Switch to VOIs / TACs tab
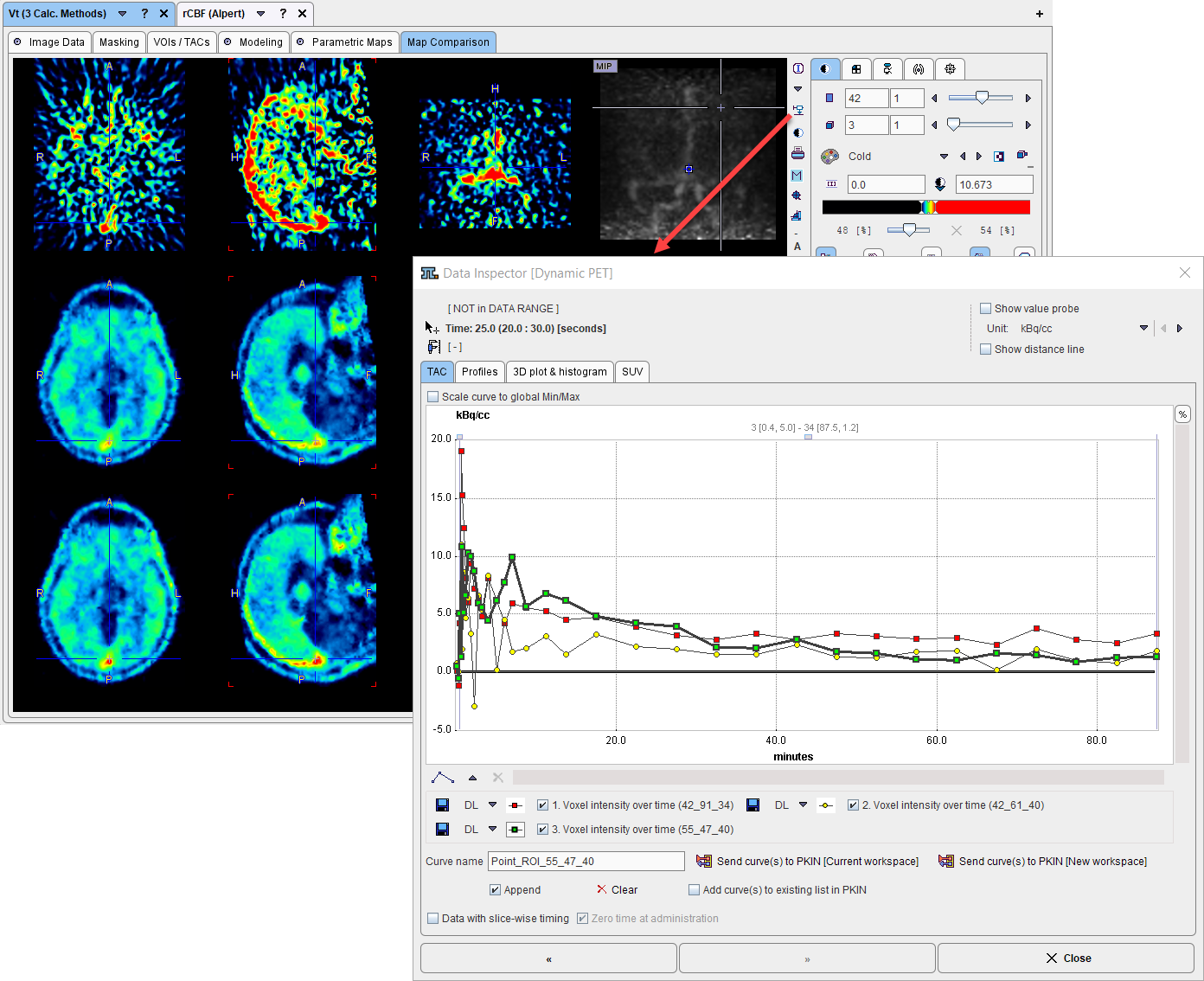This screenshot has height=981, width=1204. tap(182, 42)
